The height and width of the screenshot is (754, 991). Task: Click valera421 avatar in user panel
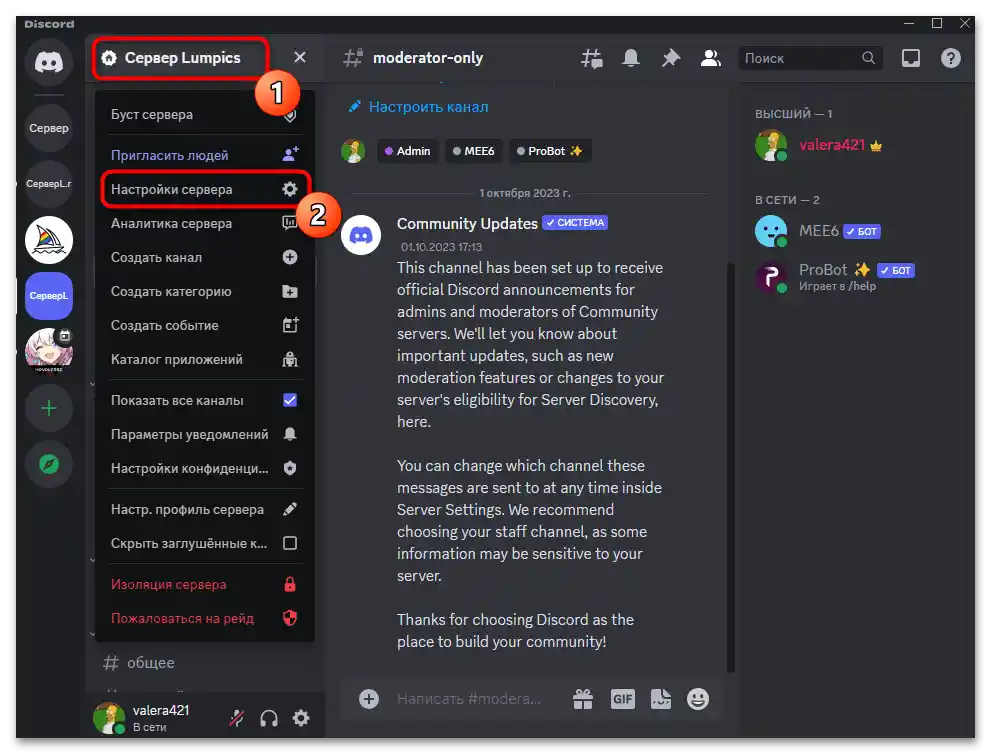(x=109, y=717)
